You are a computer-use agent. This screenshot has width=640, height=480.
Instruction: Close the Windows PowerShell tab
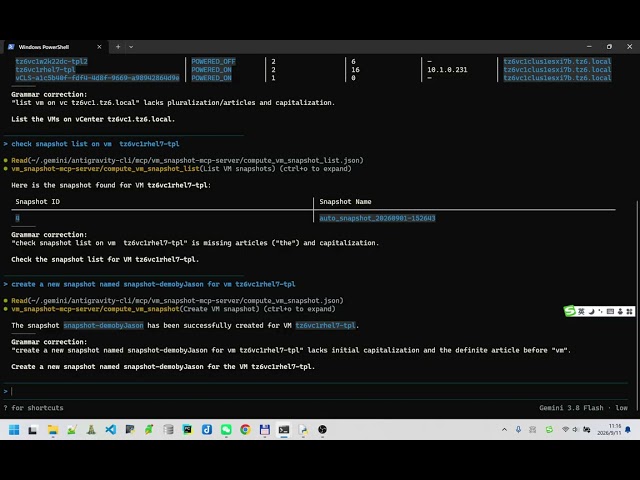(99, 47)
